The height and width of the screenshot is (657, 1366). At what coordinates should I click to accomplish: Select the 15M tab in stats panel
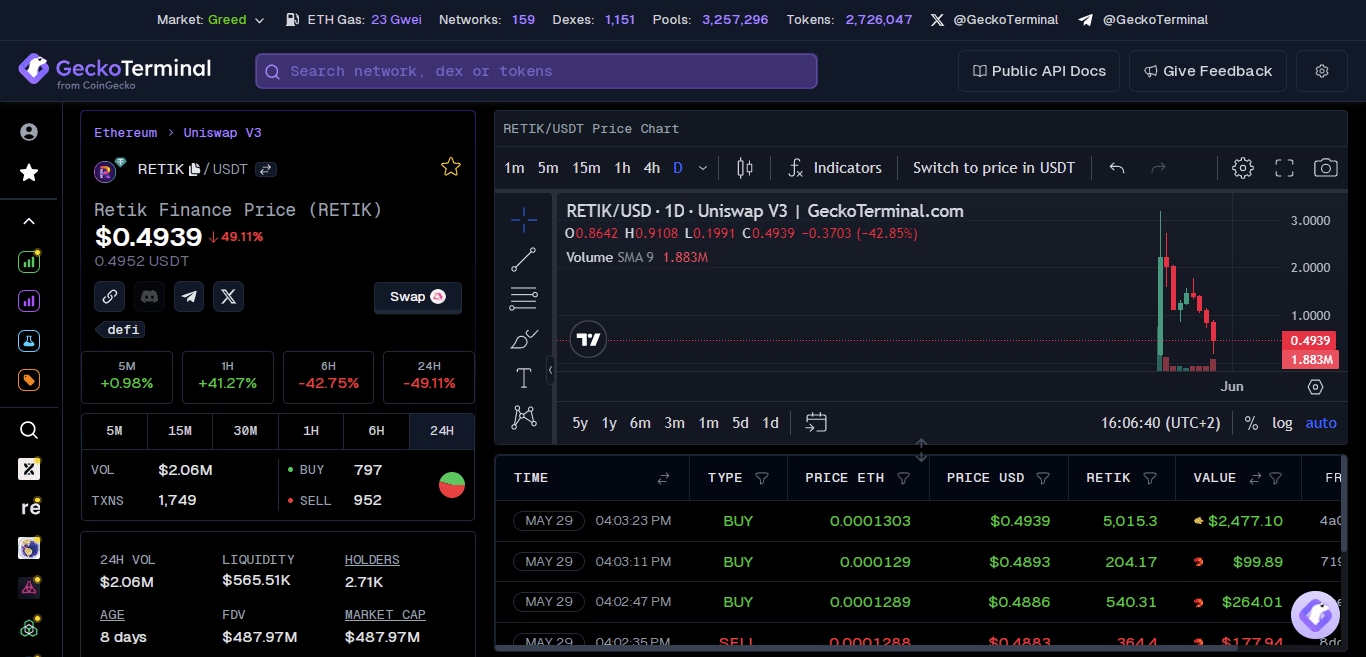(180, 431)
